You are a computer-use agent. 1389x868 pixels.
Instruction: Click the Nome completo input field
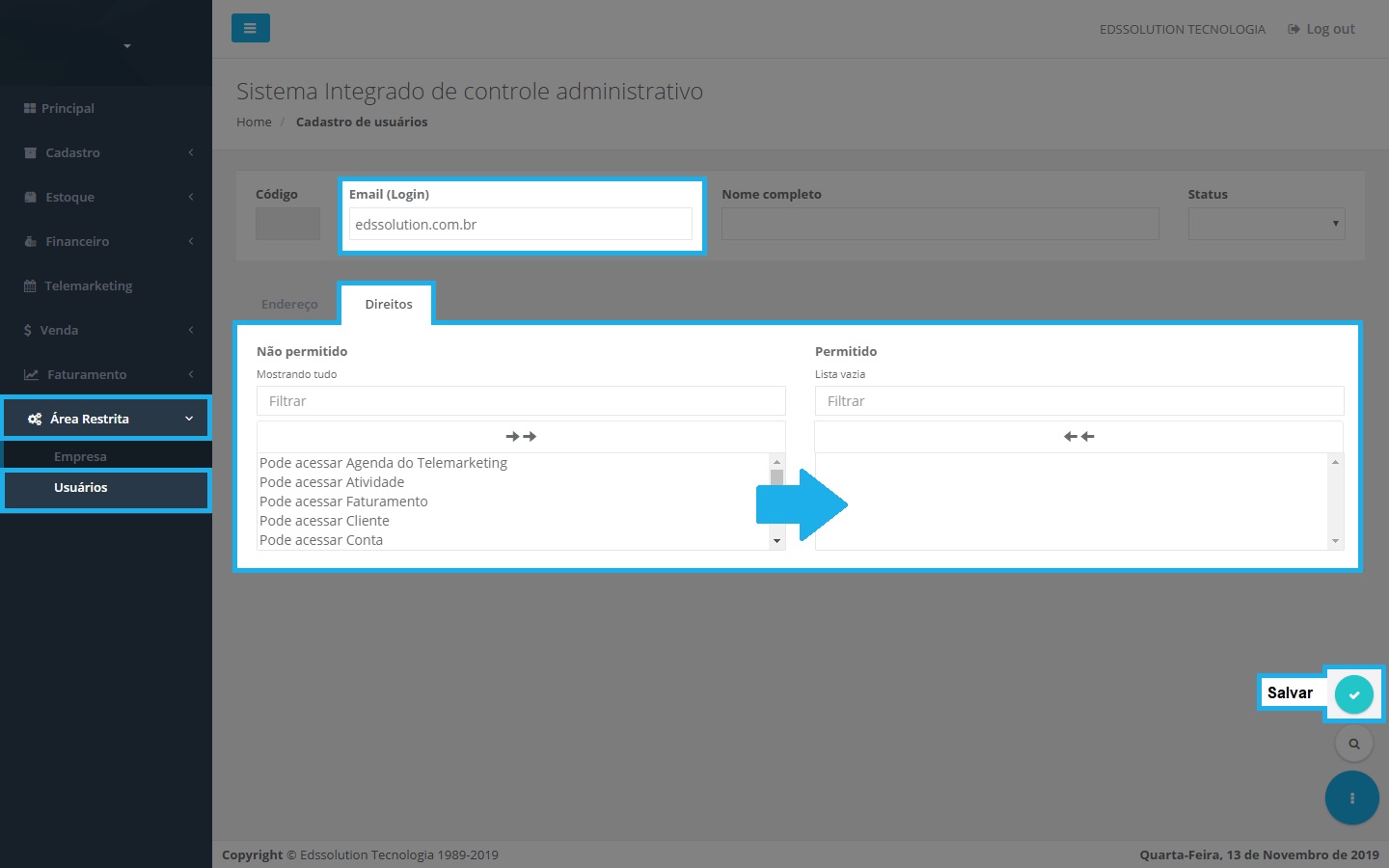(x=940, y=224)
